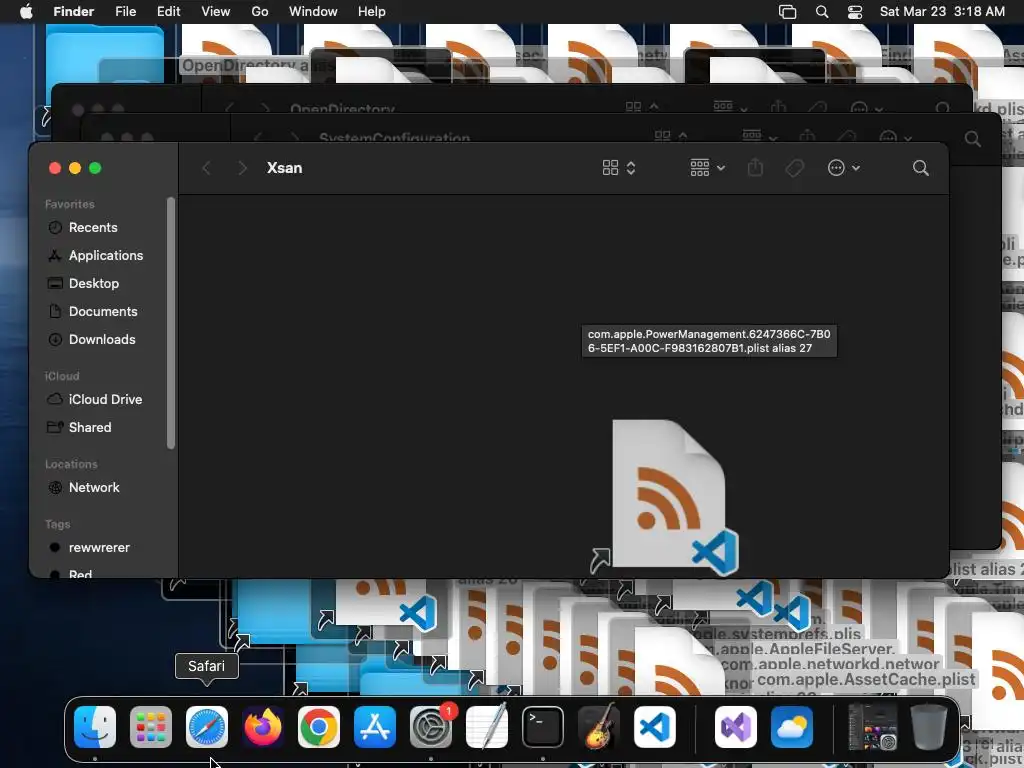Open the Window menu

point(313,11)
